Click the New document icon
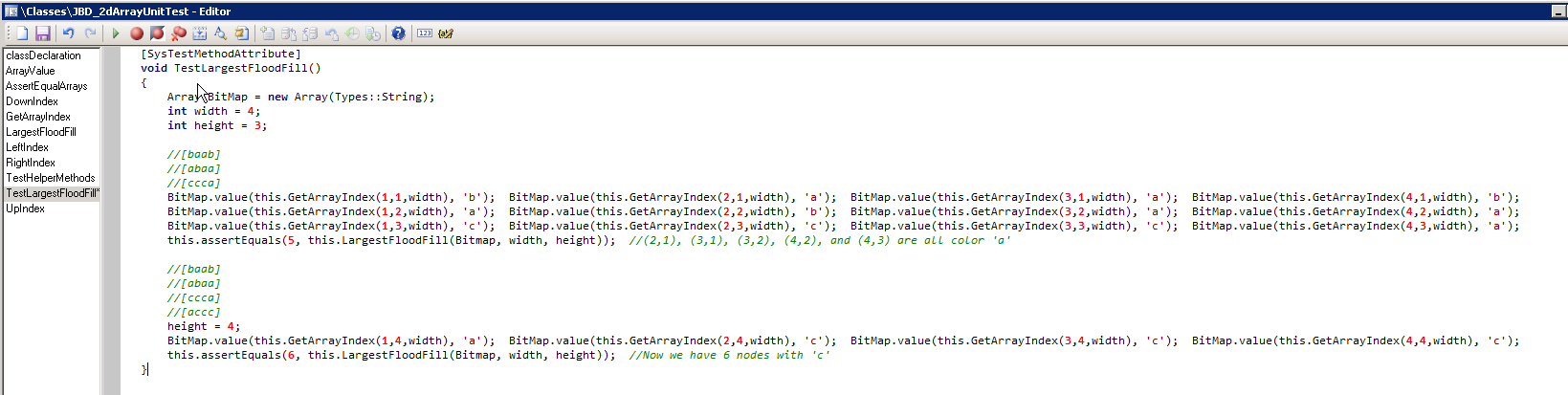The height and width of the screenshot is (395, 1568). click(22, 33)
